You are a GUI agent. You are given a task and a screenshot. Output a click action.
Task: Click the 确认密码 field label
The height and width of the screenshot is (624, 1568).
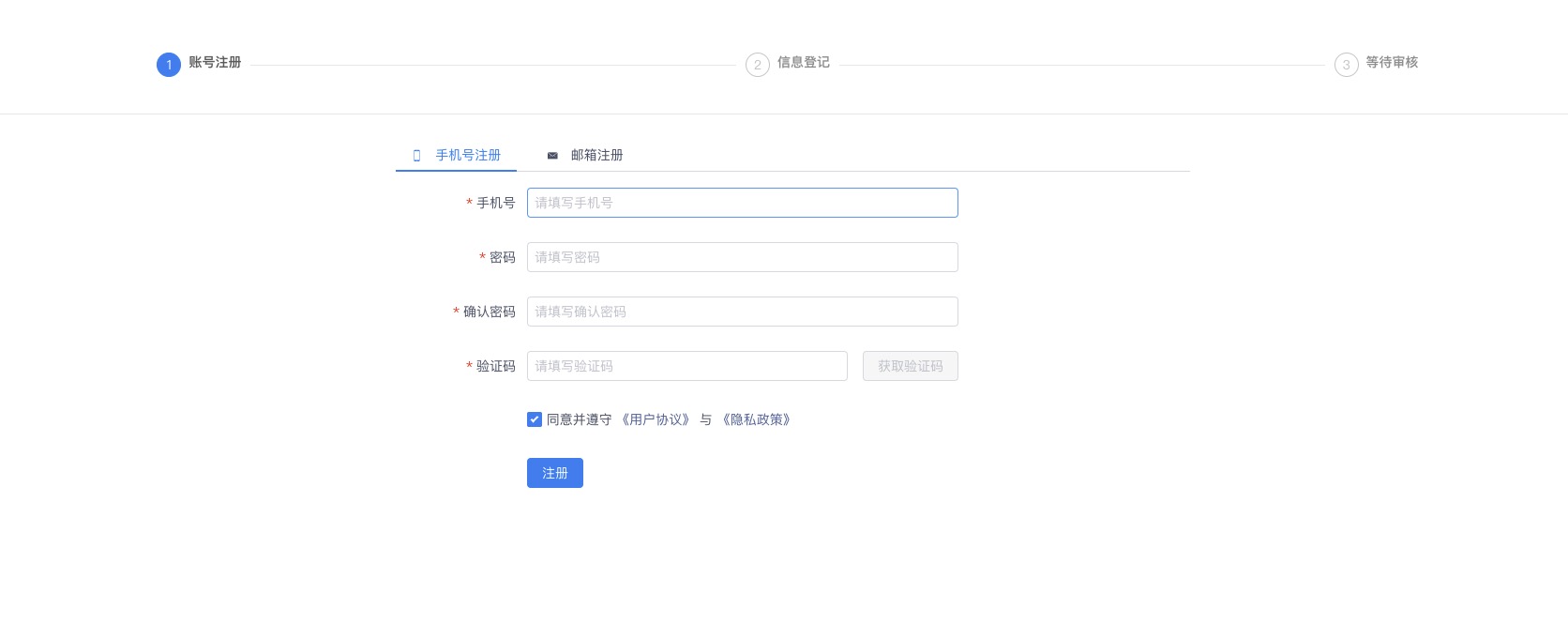[x=490, y=312]
